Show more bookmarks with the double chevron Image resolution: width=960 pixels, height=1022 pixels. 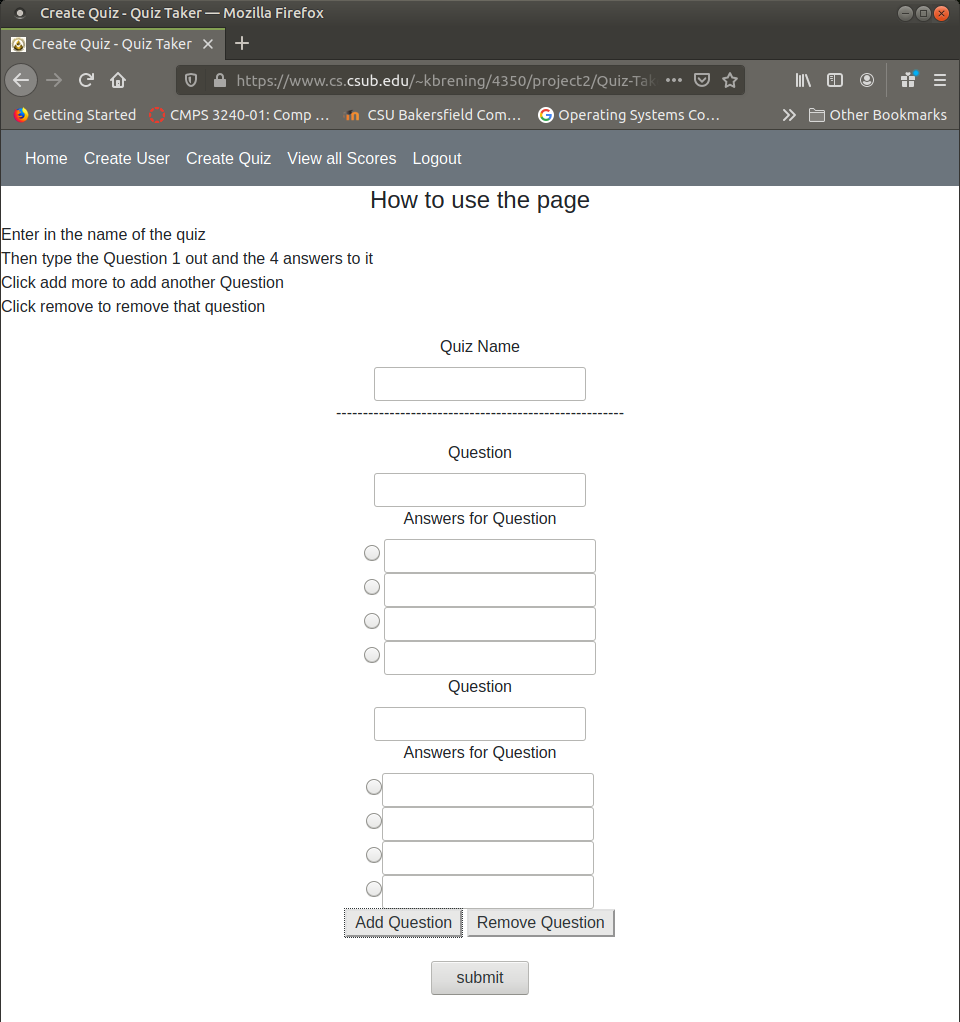[x=789, y=115]
